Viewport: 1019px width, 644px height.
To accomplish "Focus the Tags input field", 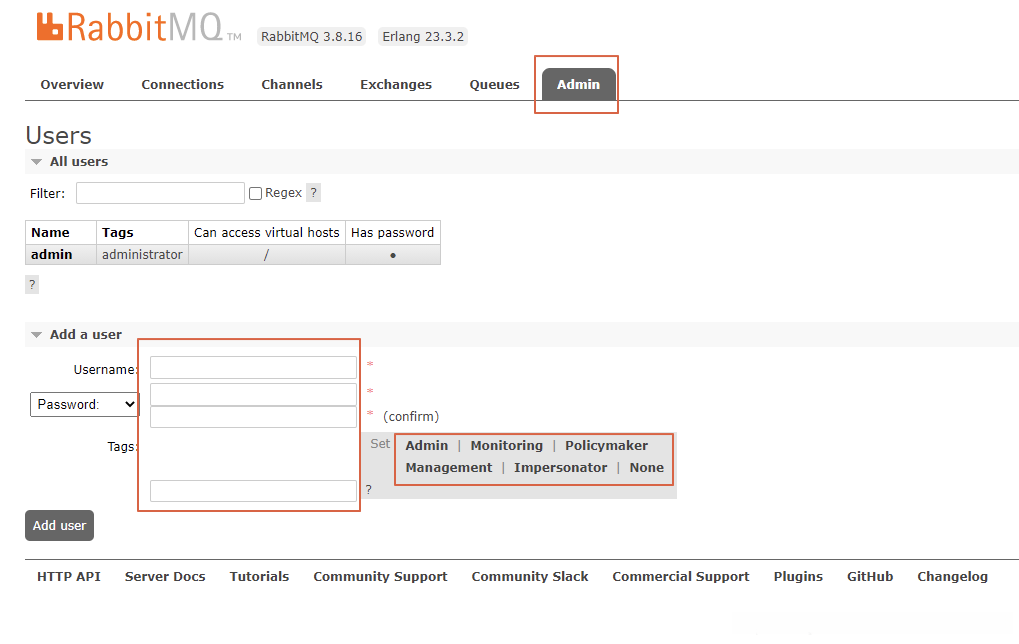I will tap(253, 491).
